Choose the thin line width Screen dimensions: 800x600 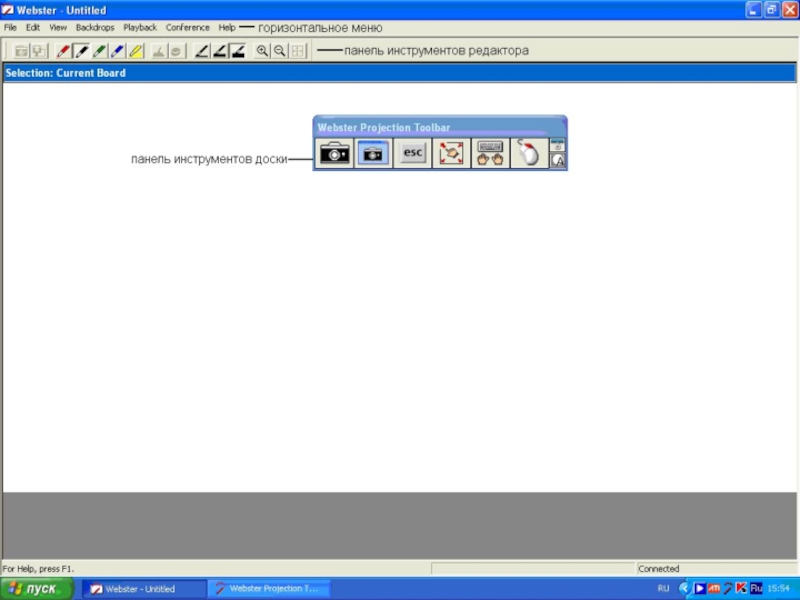tap(202, 51)
